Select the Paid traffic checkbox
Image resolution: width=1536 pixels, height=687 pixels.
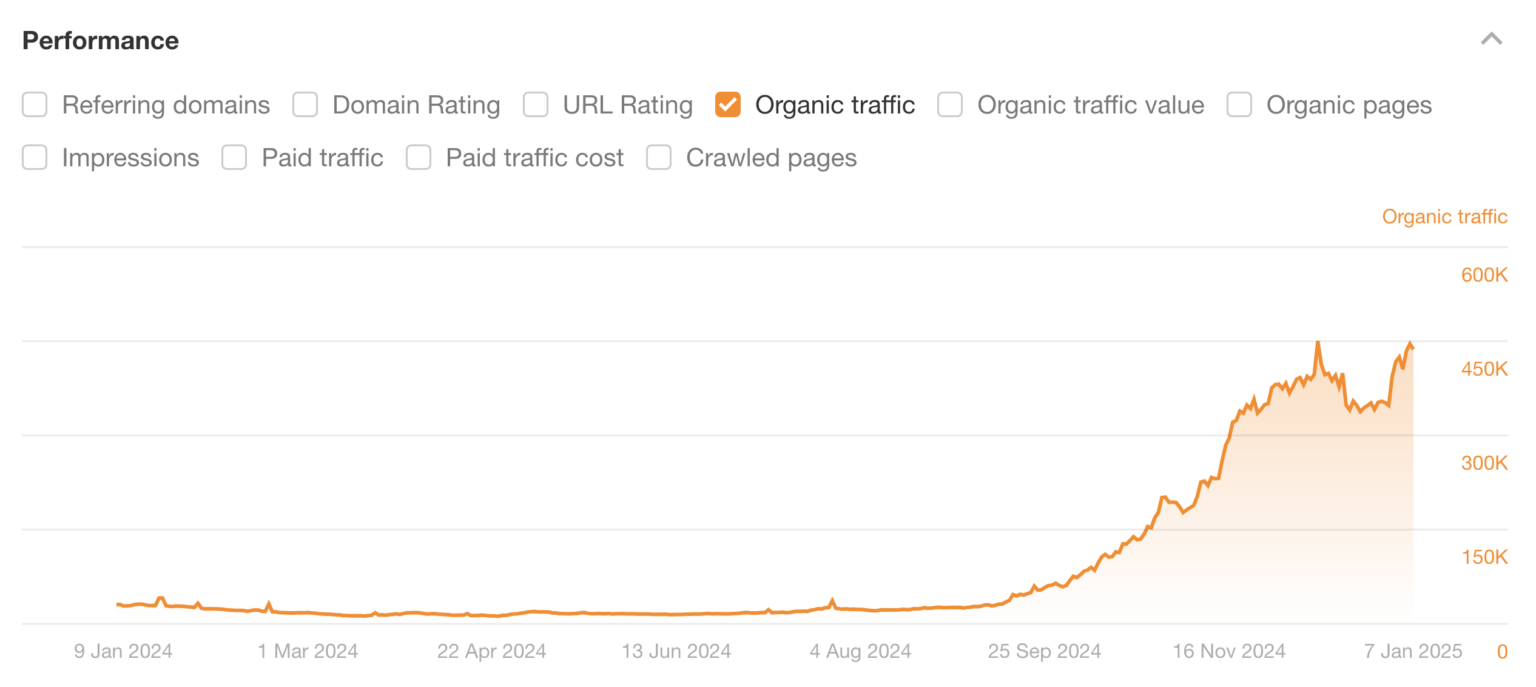234,158
